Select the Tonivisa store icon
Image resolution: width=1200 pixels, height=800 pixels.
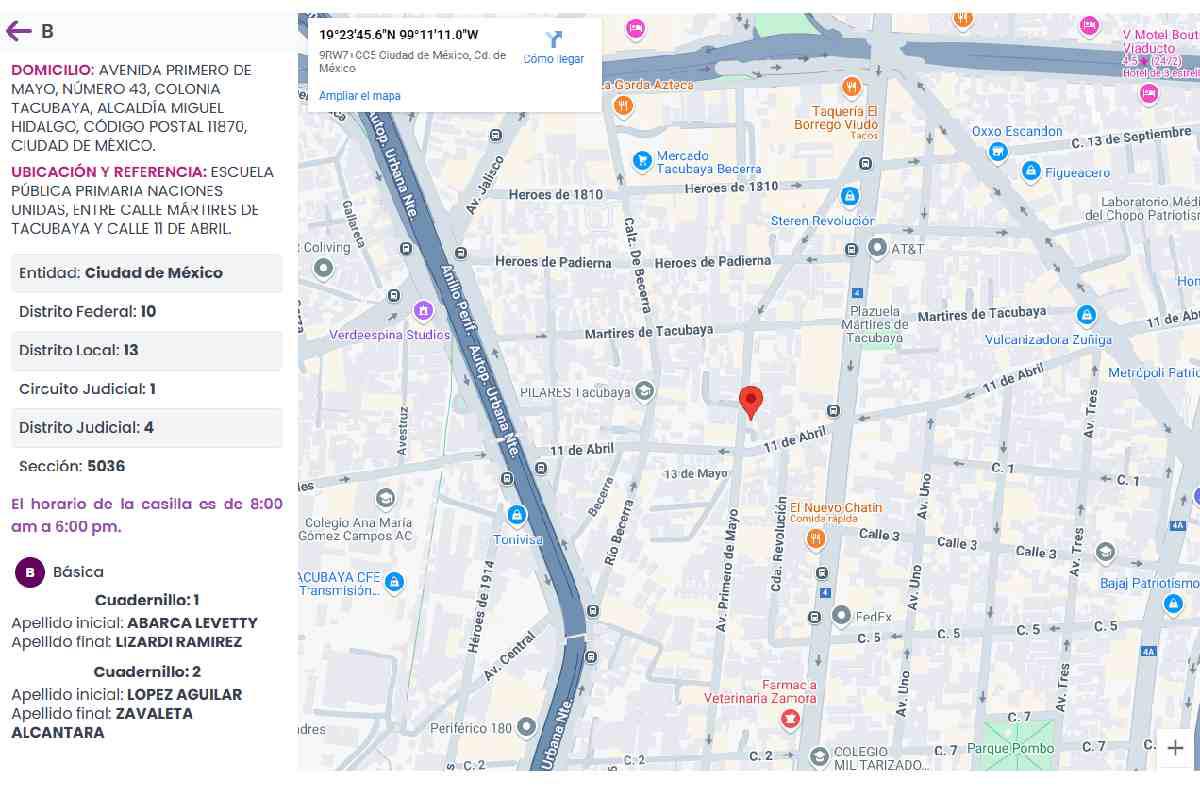point(517,516)
